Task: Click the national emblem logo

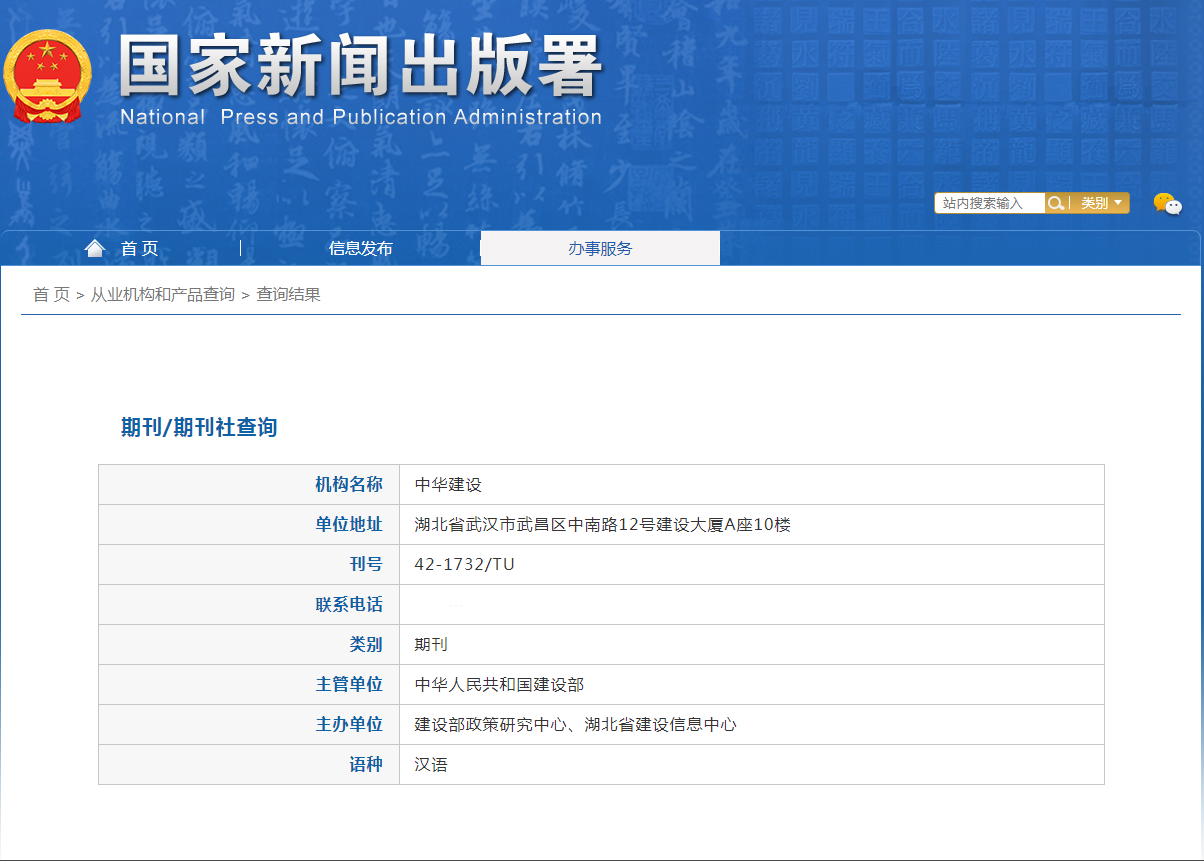Action: 47,77
